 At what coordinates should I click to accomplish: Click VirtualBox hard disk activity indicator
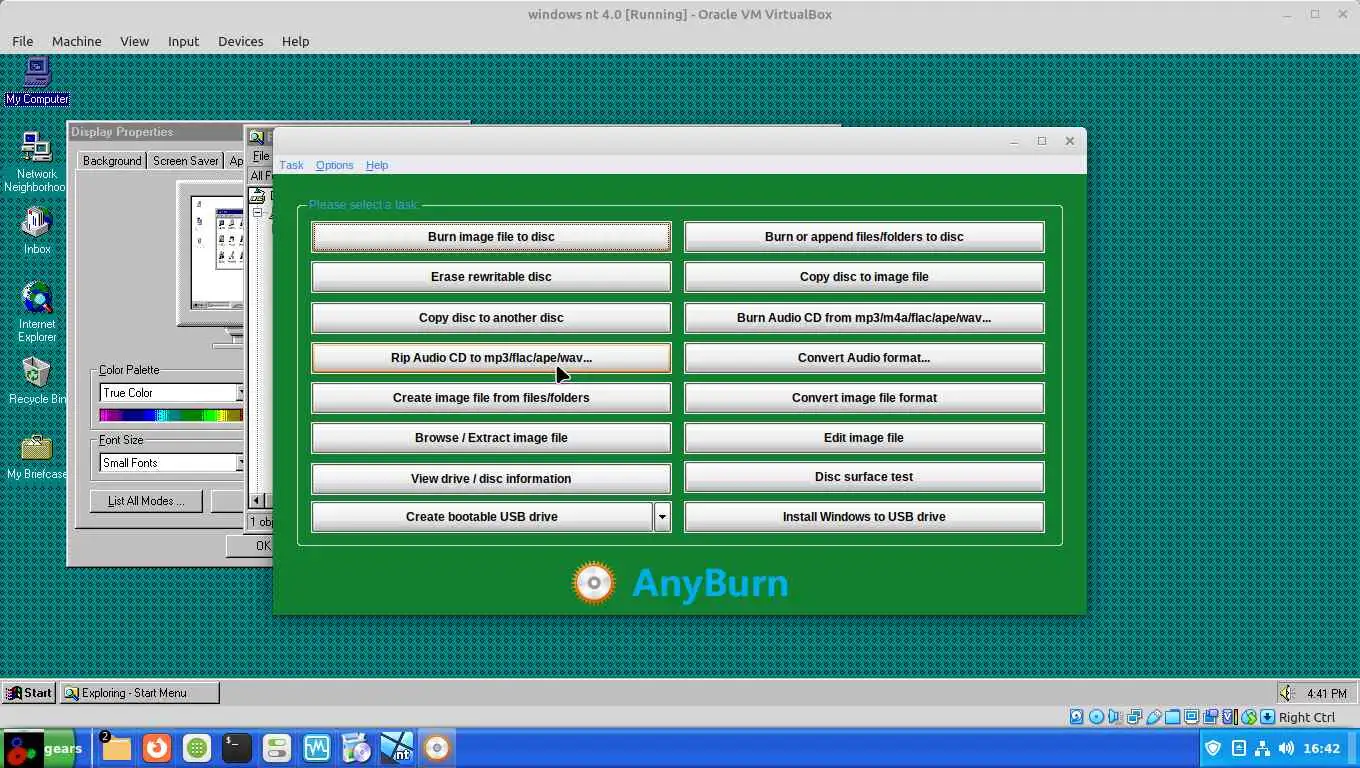(x=1077, y=717)
